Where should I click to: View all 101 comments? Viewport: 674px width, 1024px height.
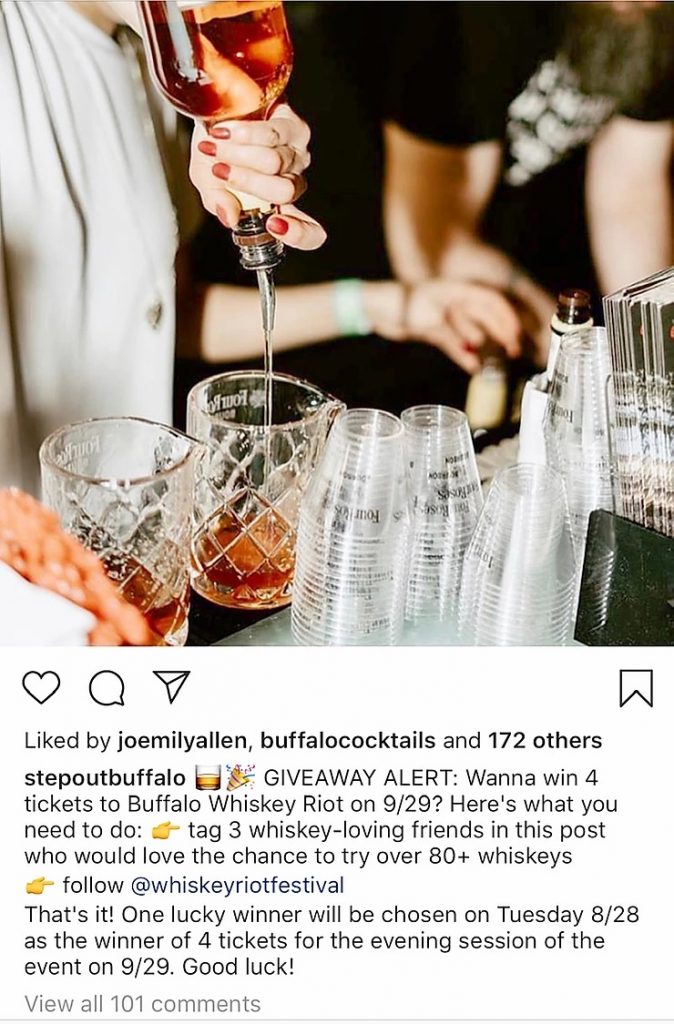tap(142, 1004)
